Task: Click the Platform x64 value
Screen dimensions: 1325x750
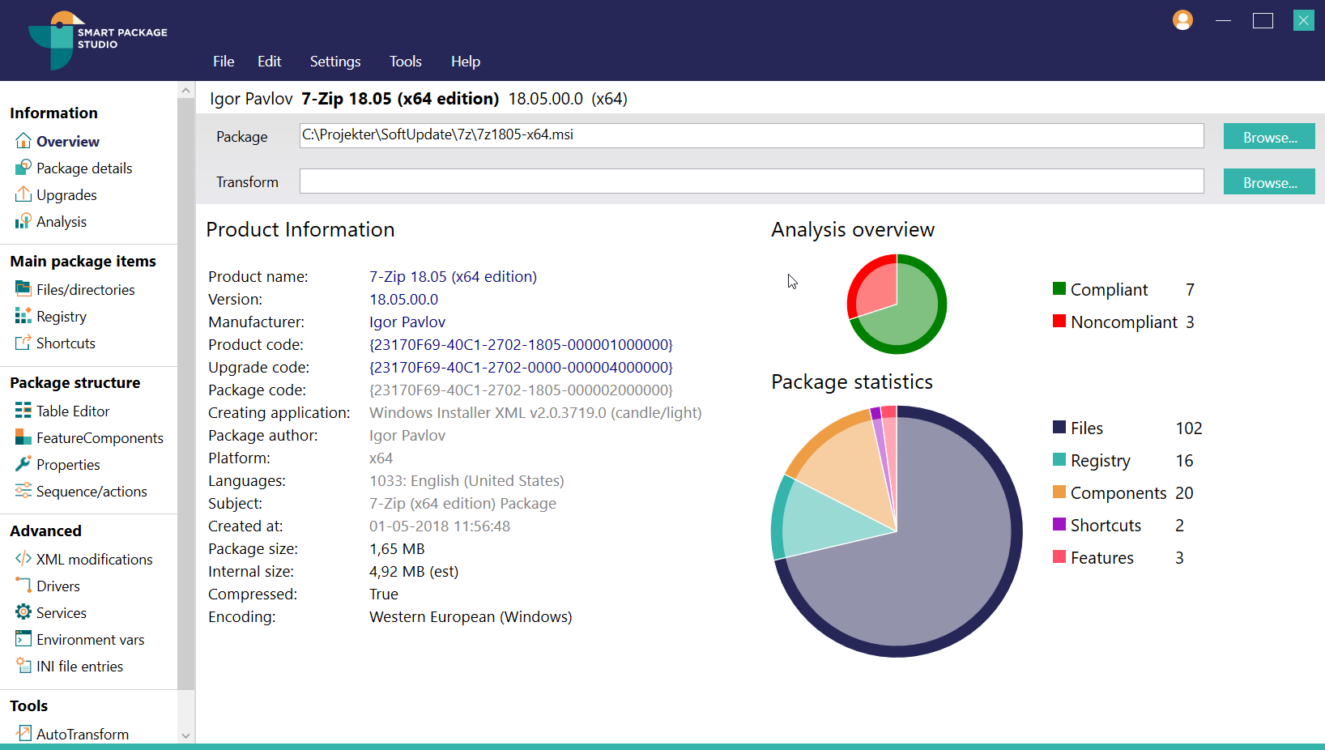Action: point(381,458)
